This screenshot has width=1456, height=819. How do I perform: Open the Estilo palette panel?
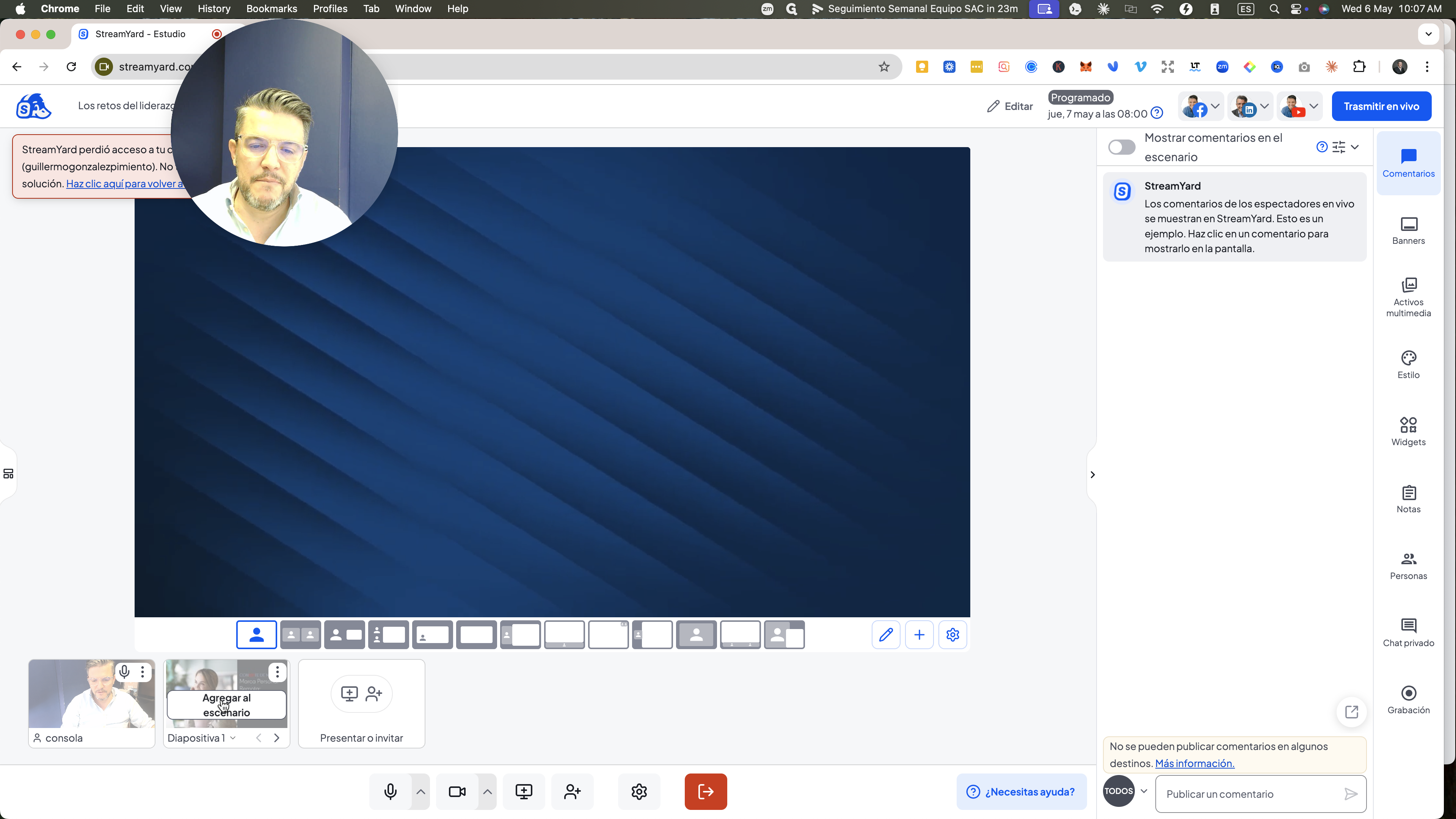point(1408,364)
